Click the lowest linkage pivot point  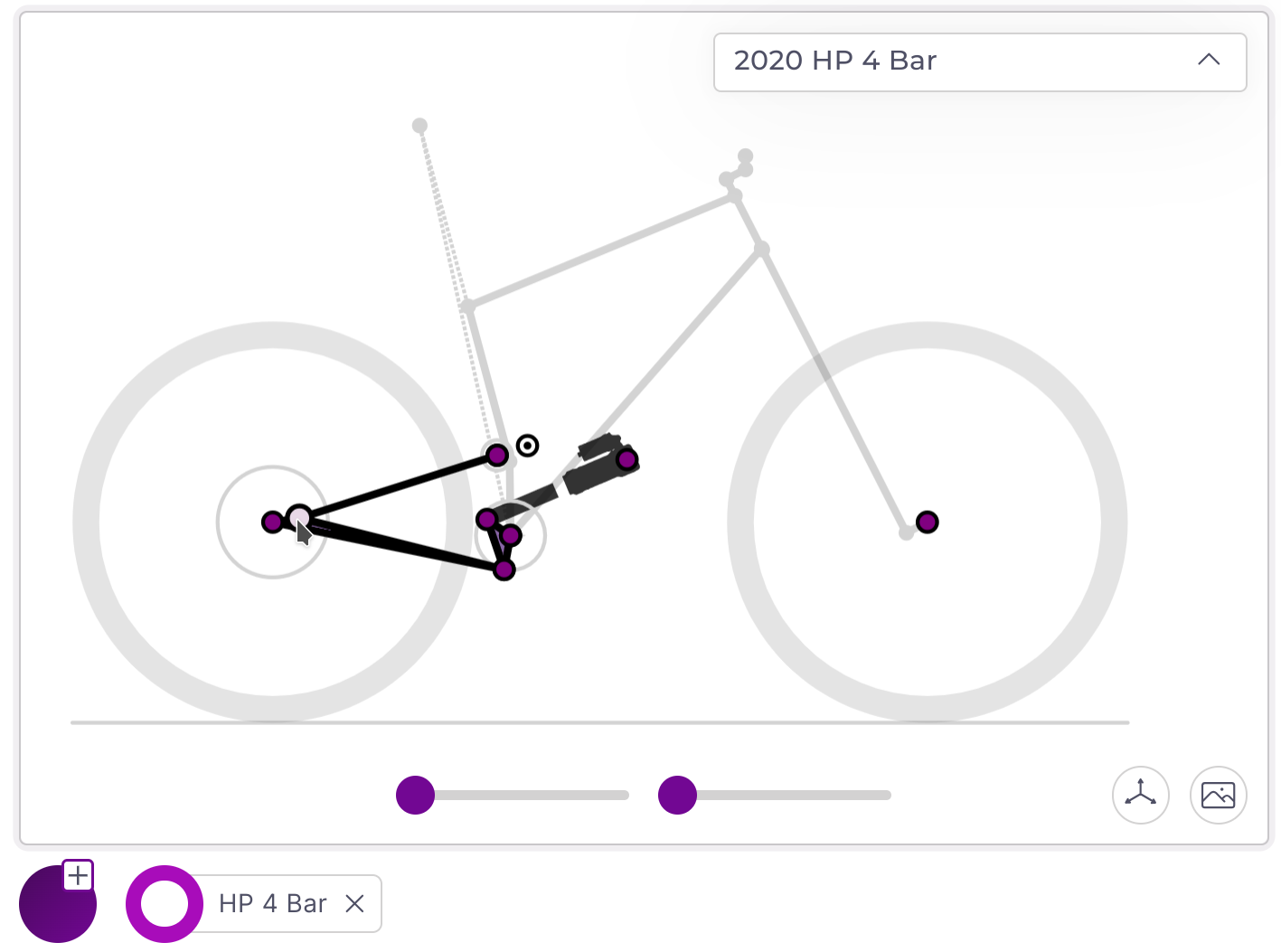(504, 570)
